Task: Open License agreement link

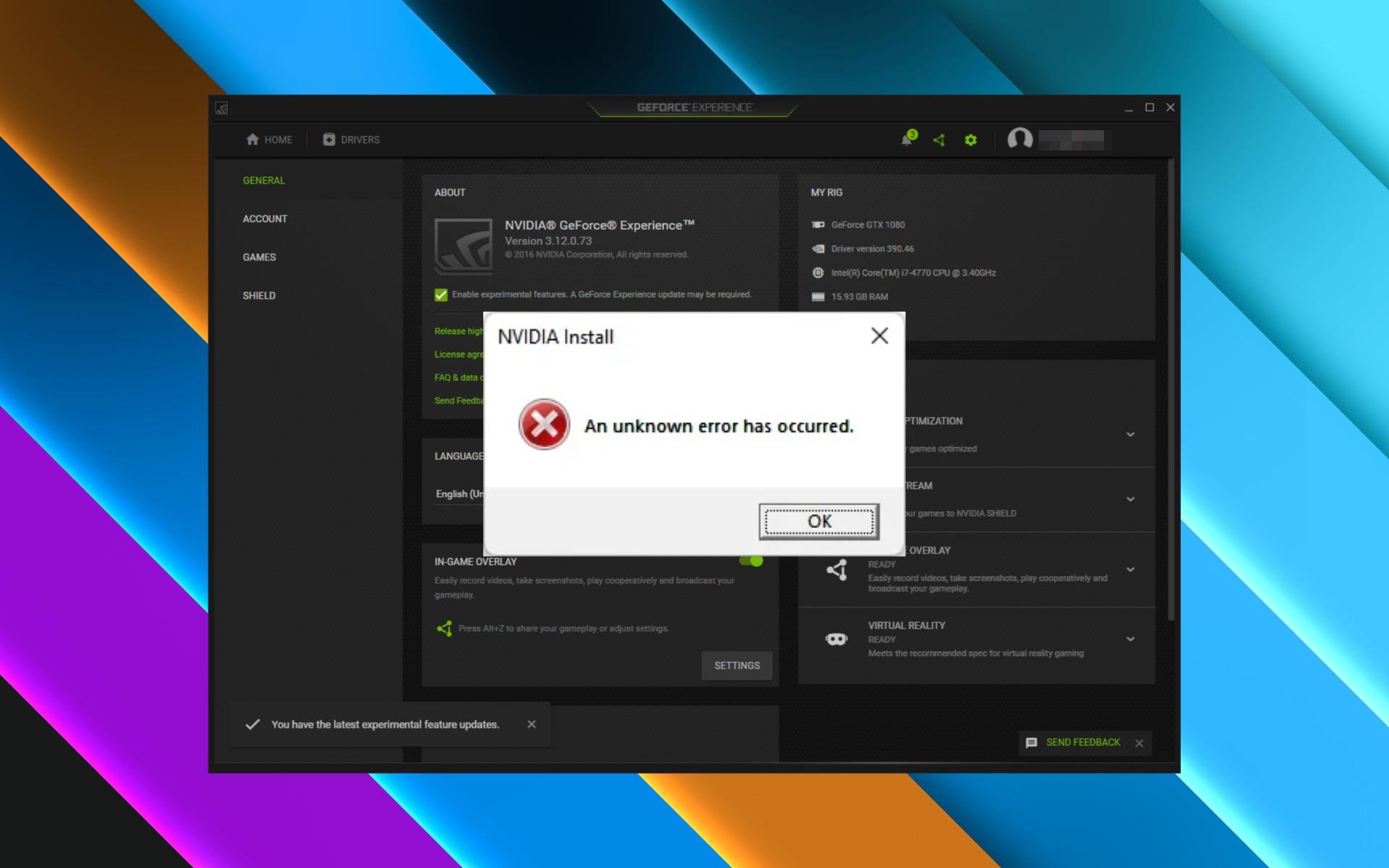Action: point(459,354)
